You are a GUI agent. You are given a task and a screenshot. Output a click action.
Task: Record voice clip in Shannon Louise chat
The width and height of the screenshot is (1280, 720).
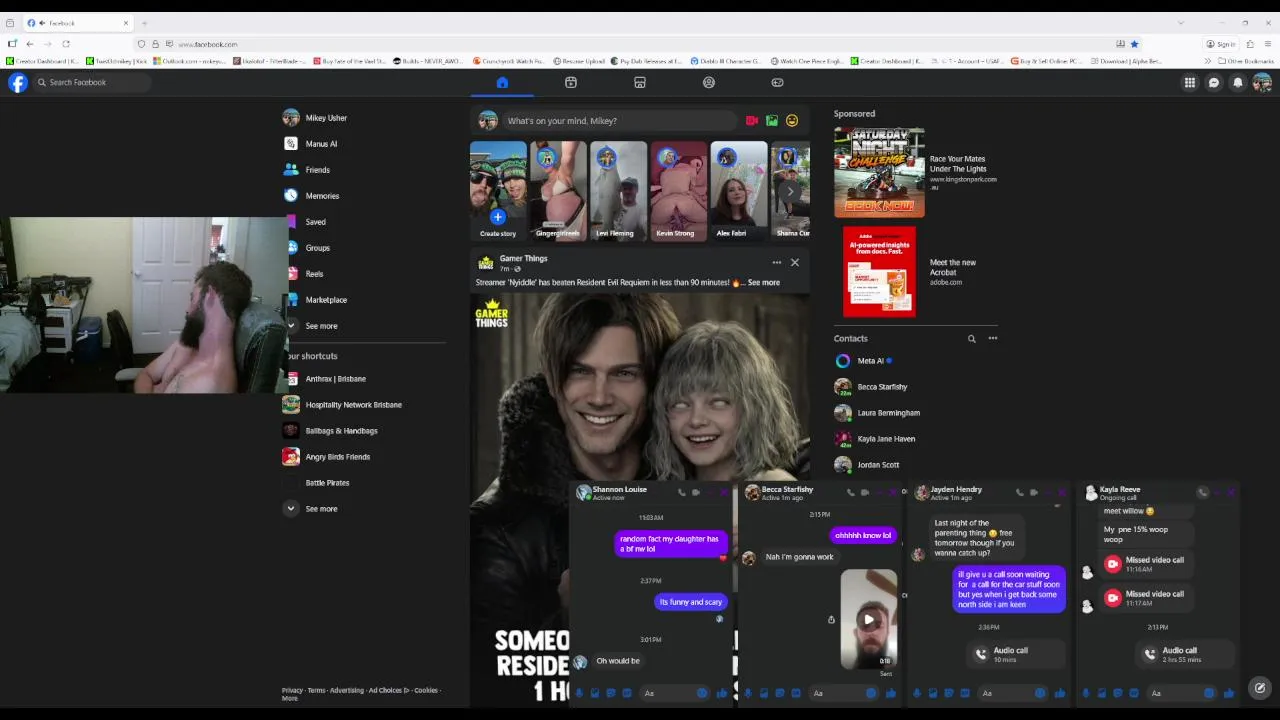click(x=579, y=693)
